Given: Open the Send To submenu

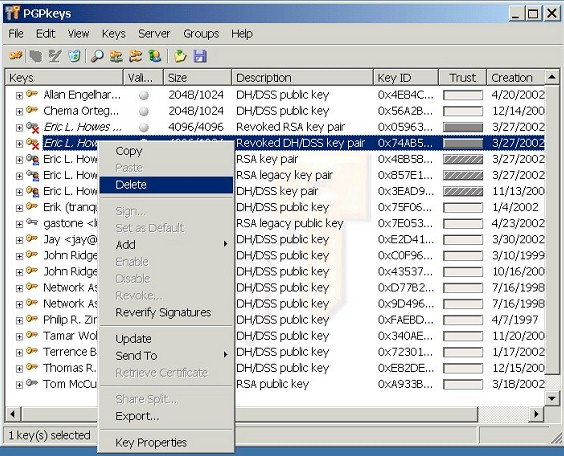Looking at the screenshot, I should coord(166,356).
